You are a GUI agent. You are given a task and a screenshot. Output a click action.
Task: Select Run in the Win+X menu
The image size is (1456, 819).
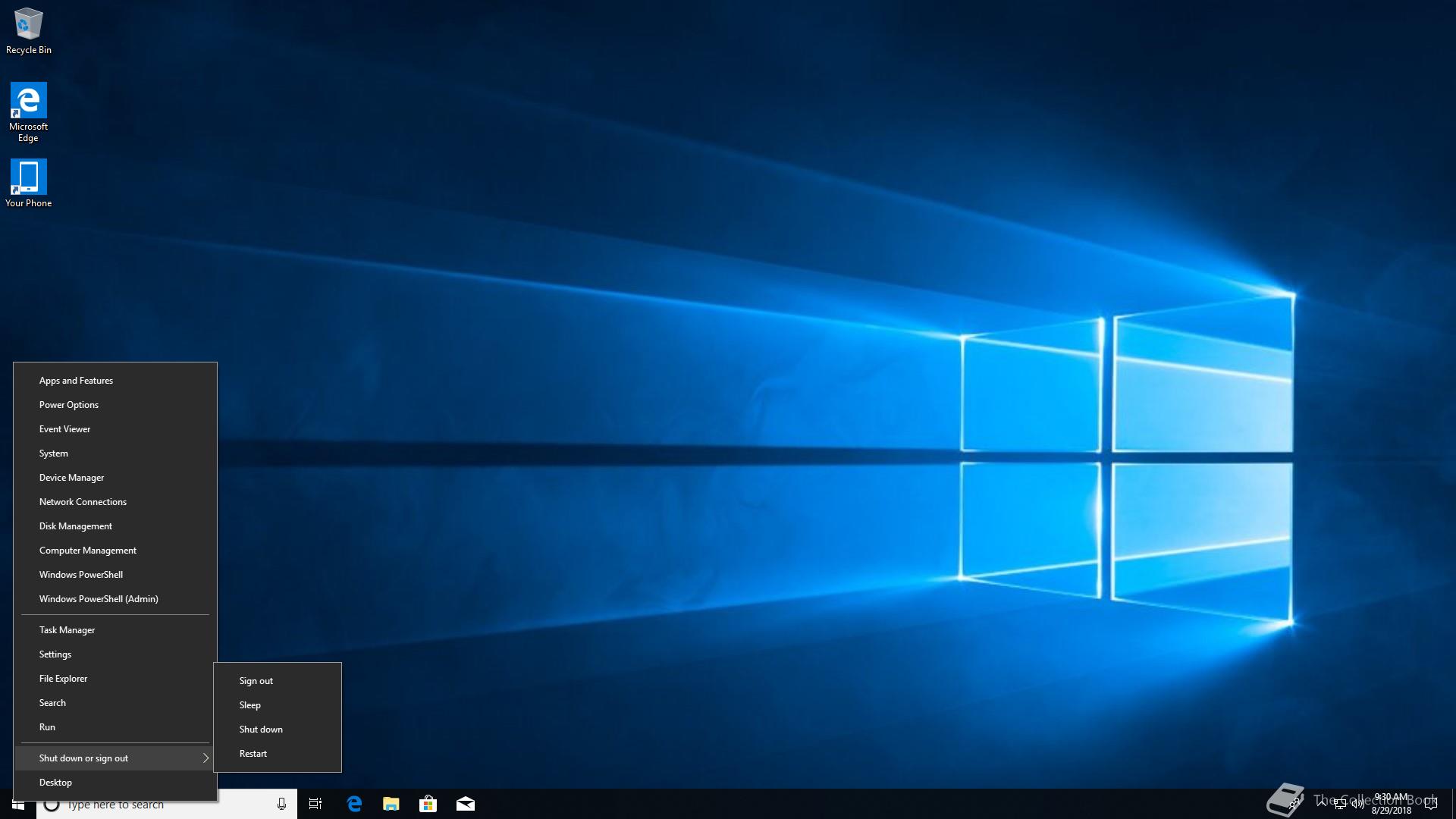pos(115,727)
